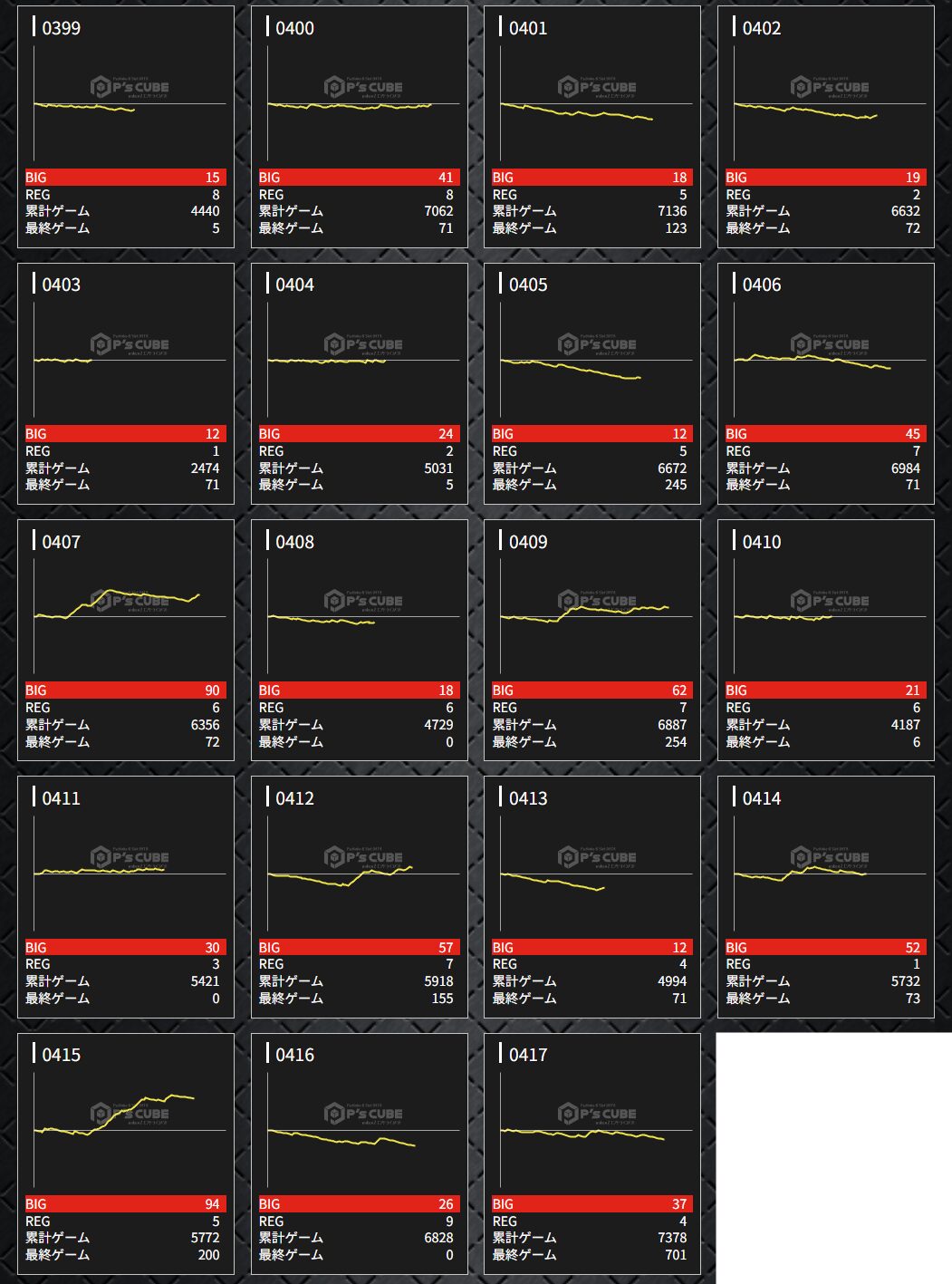Image resolution: width=952 pixels, height=1284 pixels.
Task: Click the P's CUBE logo in card 0411
Action: point(130,857)
